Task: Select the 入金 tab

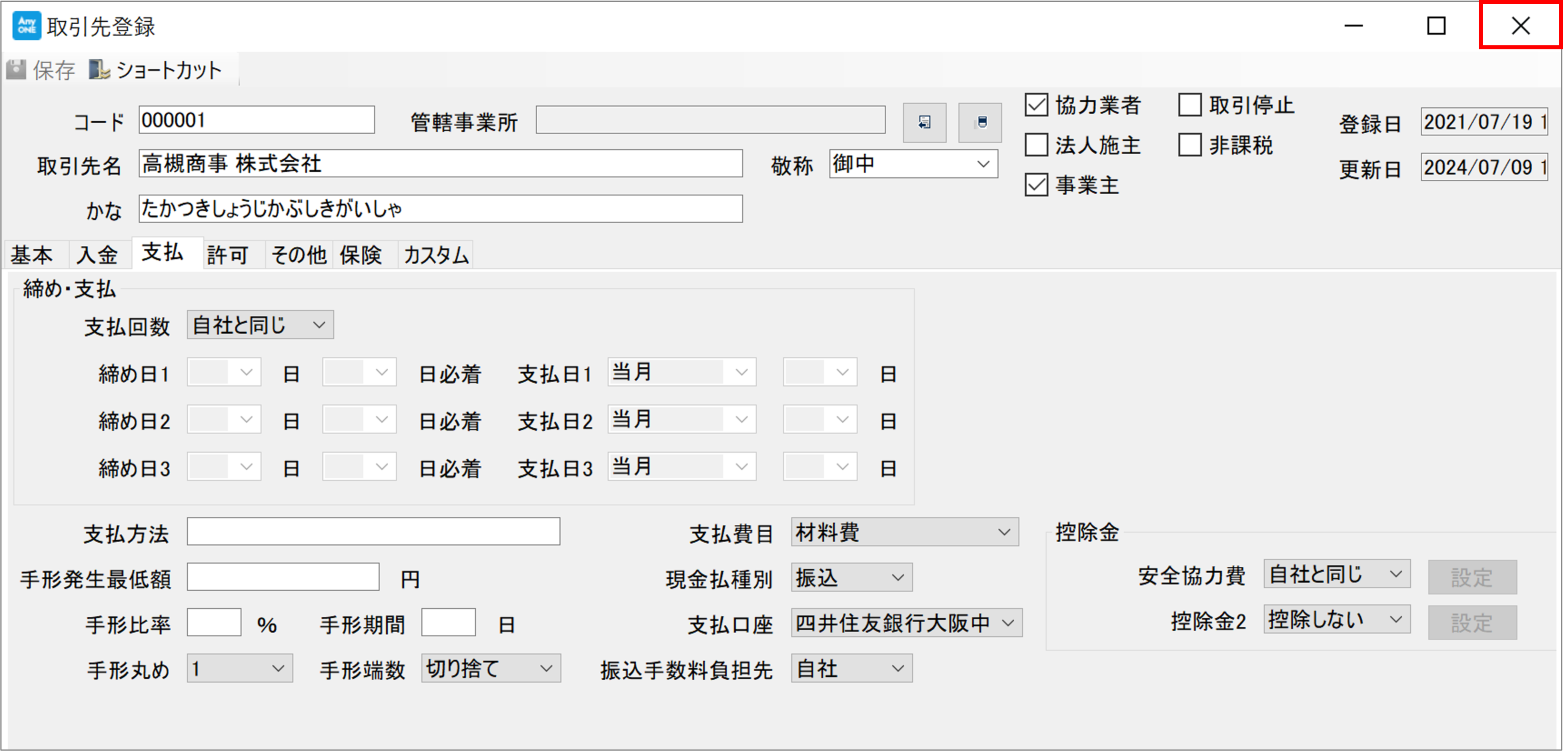Action: click(x=98, y=255)
